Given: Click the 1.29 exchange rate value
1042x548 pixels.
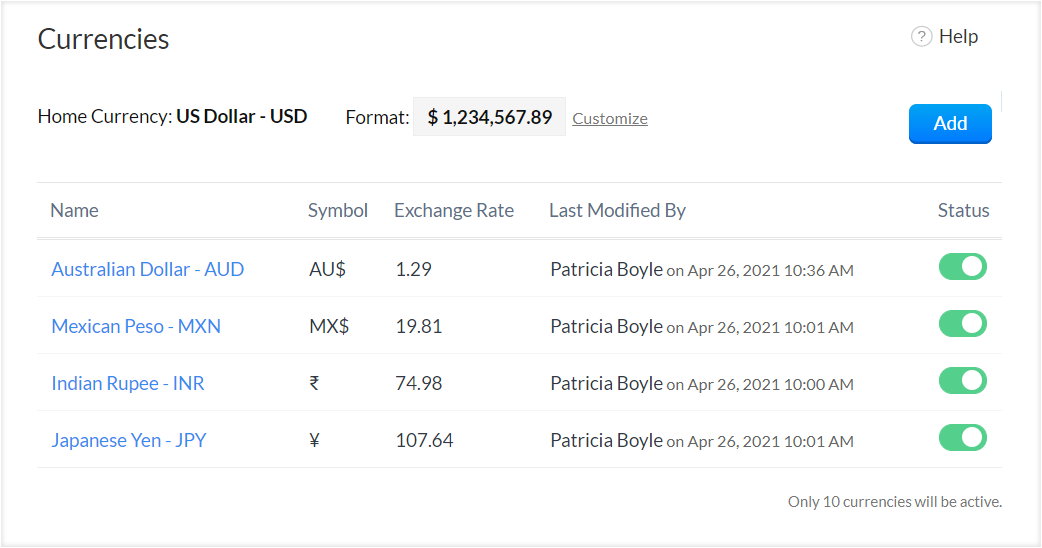Looking at the screenshot, I should [413, 269].
